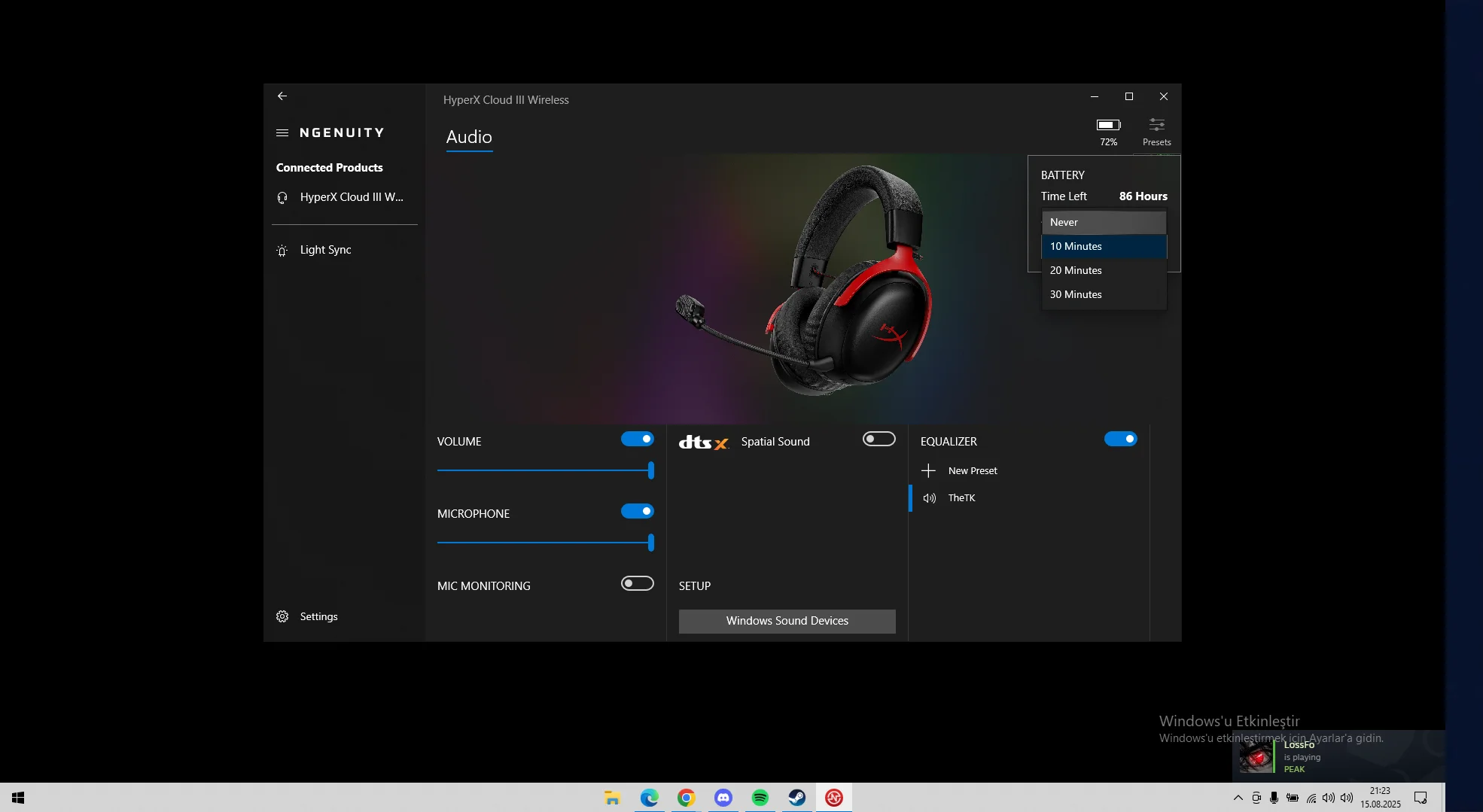The width and height of the screenshot is (1483, 812).
Task: Select the 10 Minutes option
Action: click(1104, 246)
